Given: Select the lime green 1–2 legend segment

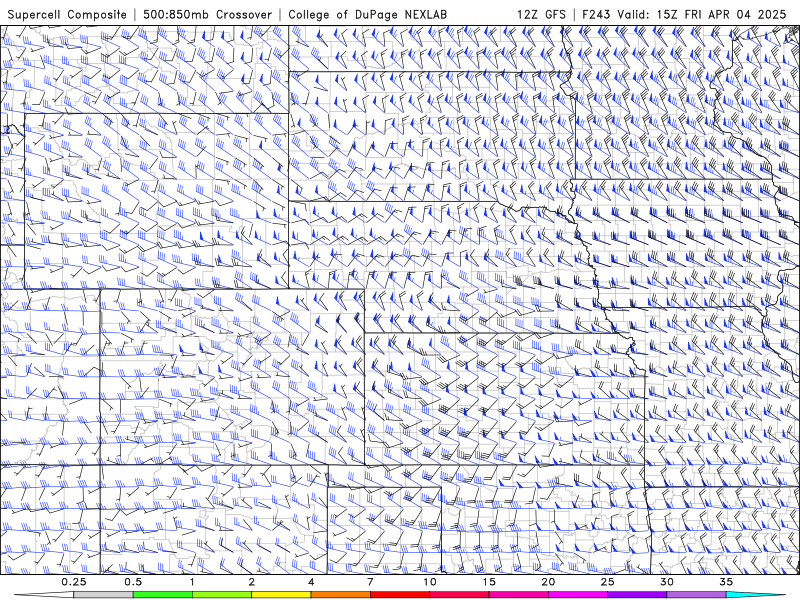Looking at the screenshot, I should 222,595.
